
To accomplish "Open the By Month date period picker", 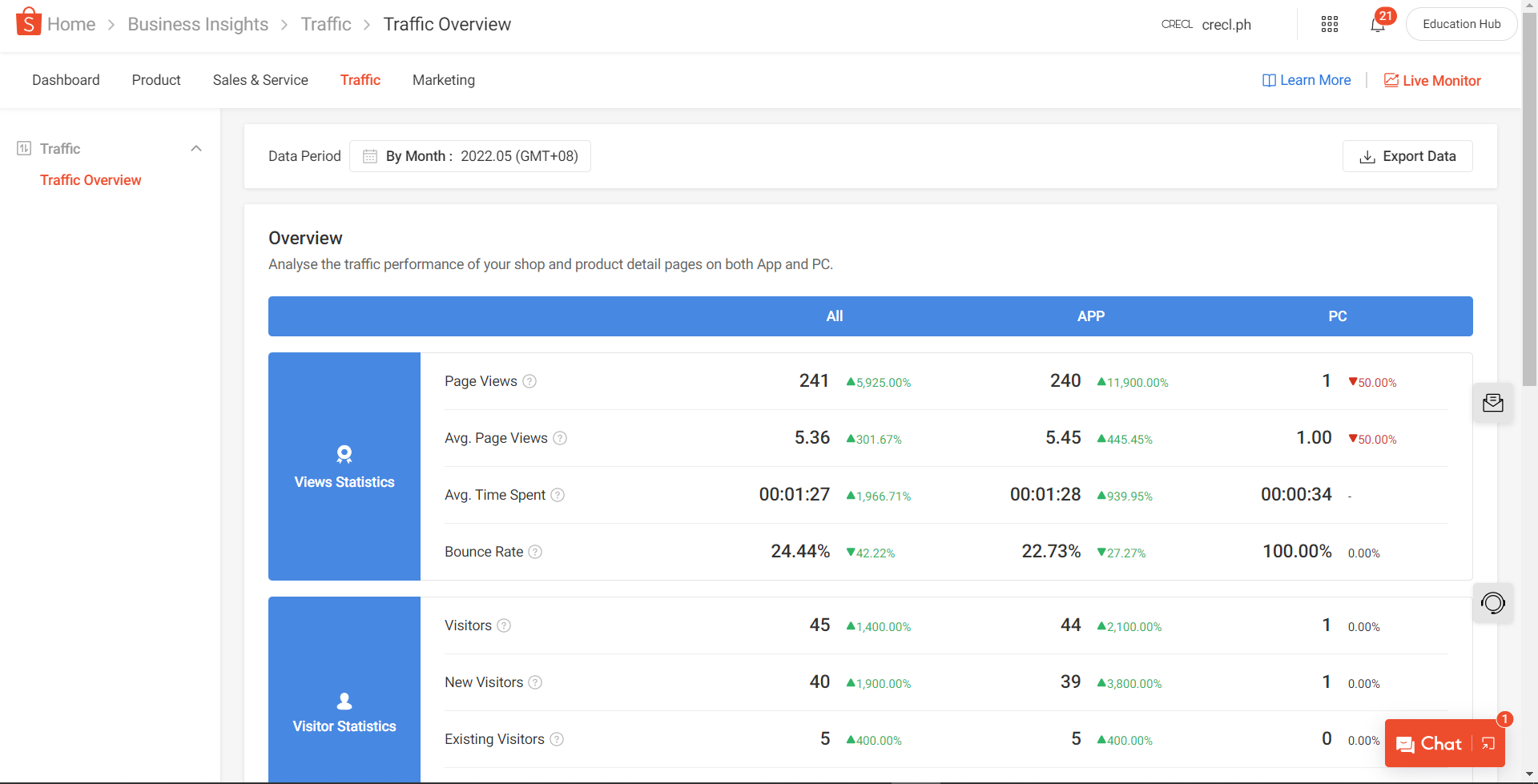I will [470, 156].
